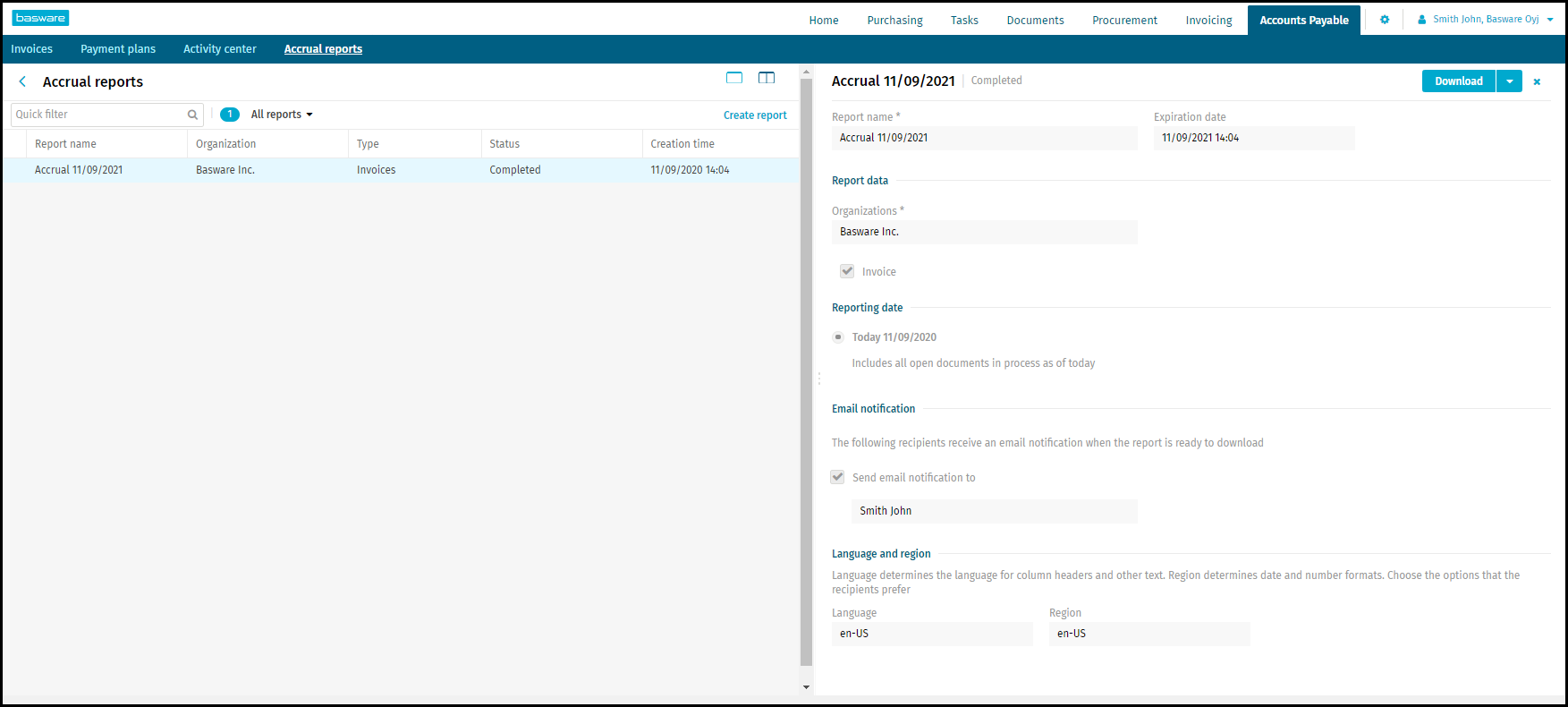Switch to split pane view icon
Screen dimensions: 1568x707
pyautogui.click(x=767, y=78)
